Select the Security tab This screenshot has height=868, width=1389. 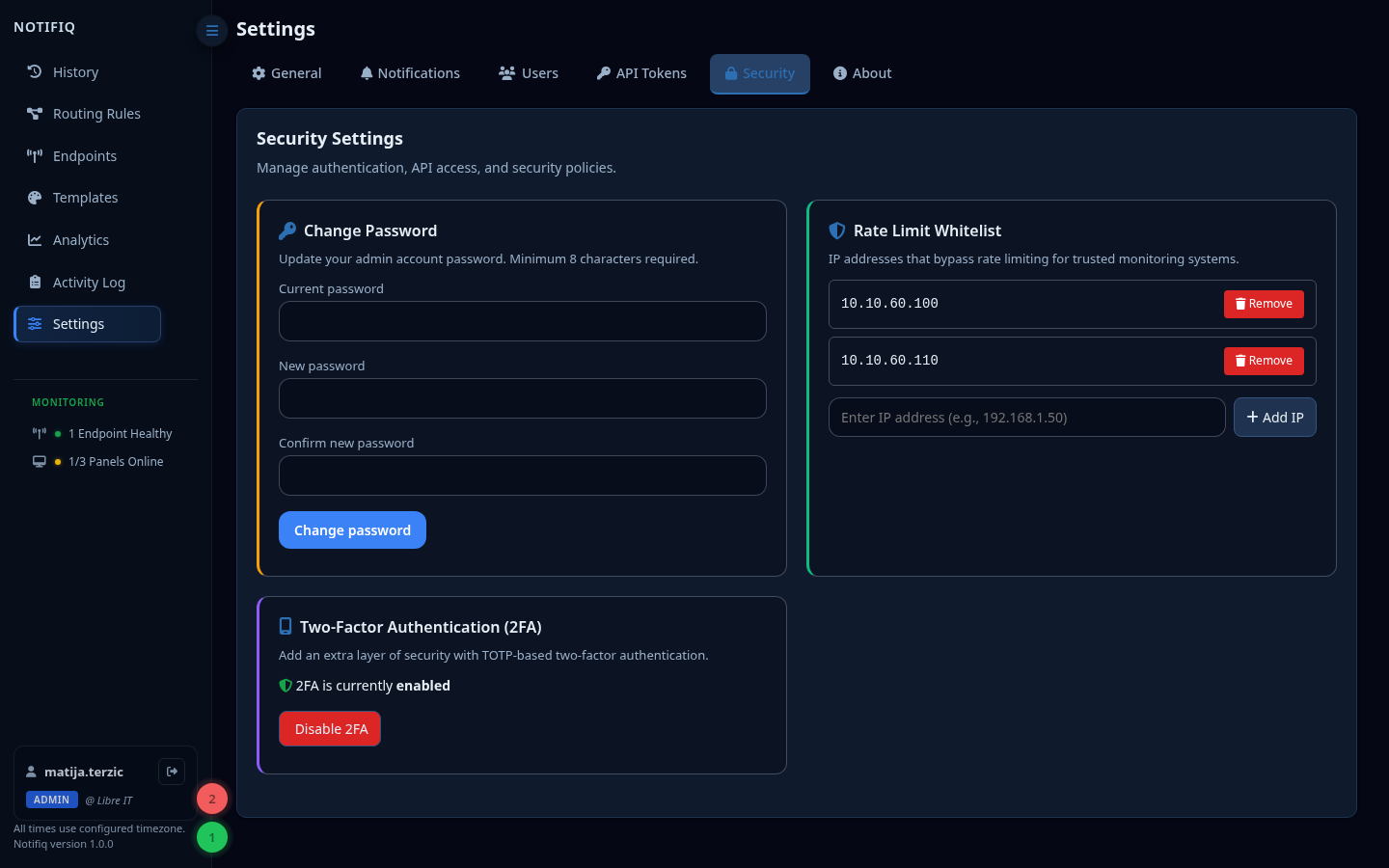(760, 73)
